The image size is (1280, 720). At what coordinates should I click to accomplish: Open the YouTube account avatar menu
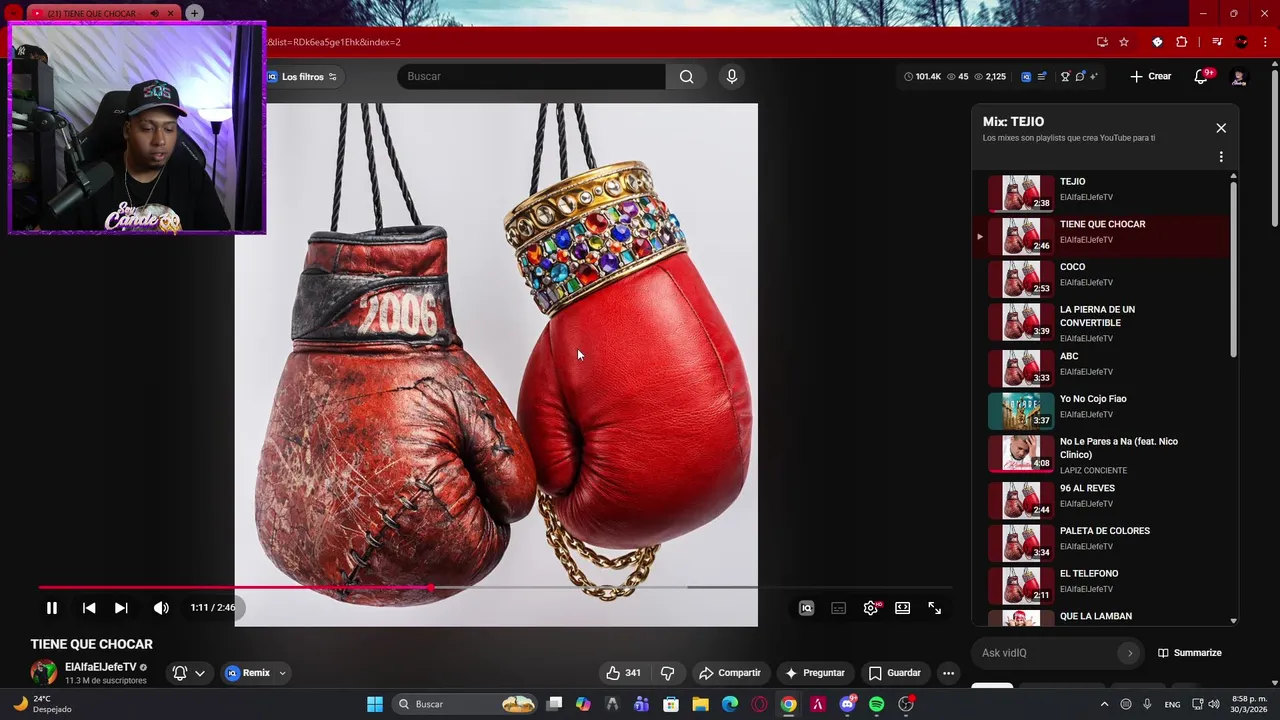(1239, 76)
